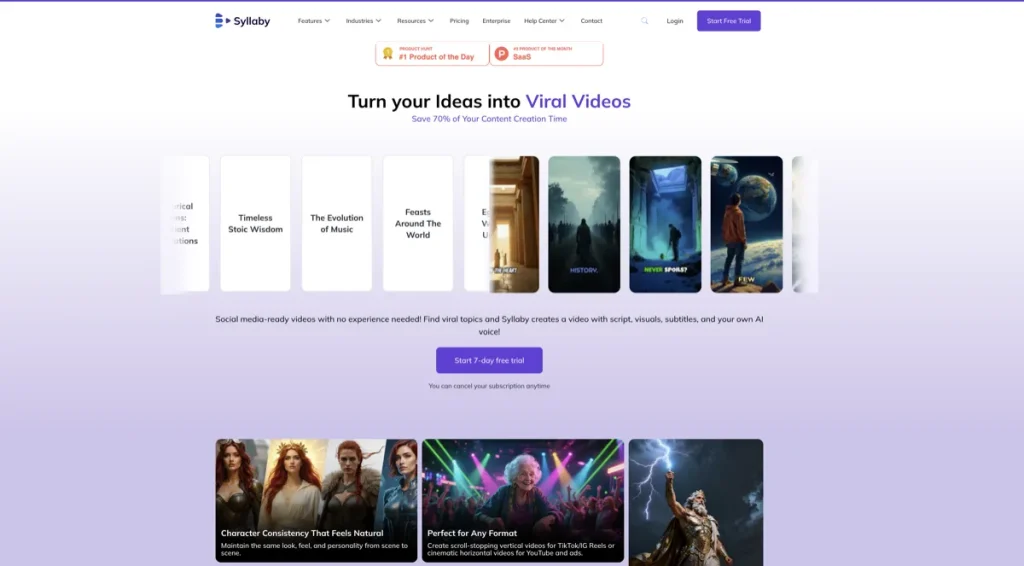Image resolution: width=1024 pixels, height=566 pixels.
Task: Open the temple columns video thumbnail
Action: coord(515,224)
